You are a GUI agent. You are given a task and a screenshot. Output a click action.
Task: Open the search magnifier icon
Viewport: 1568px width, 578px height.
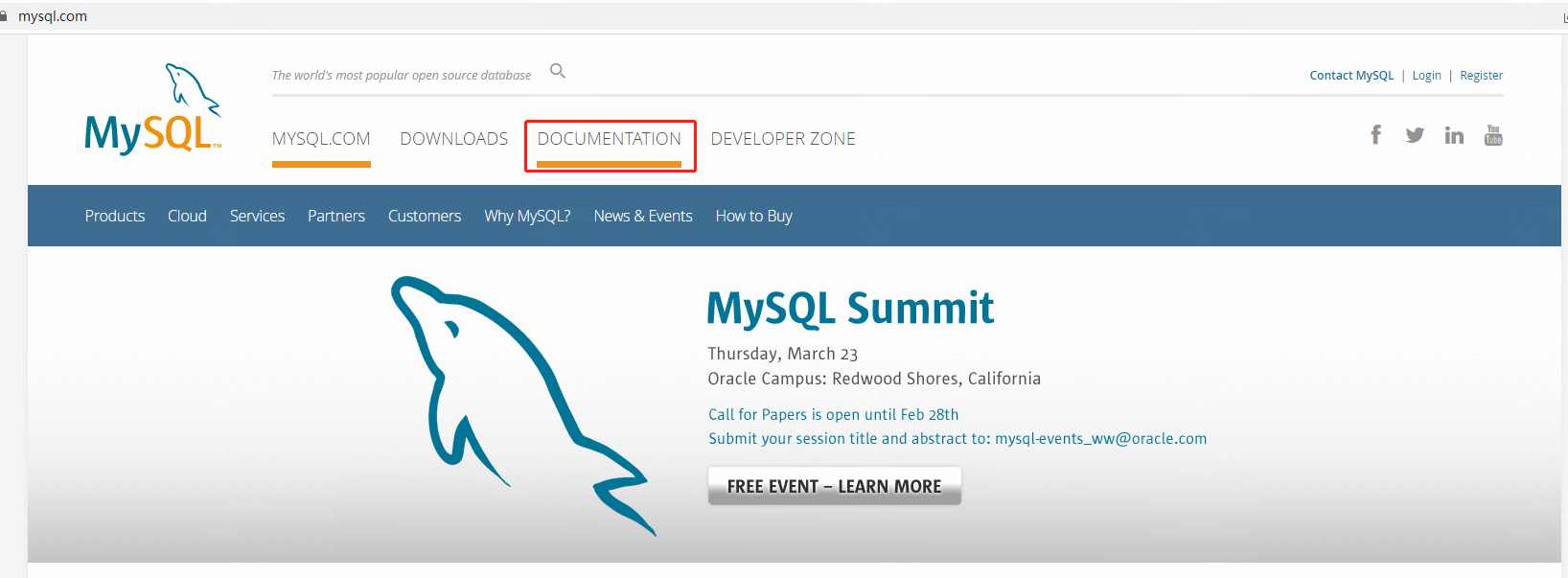pyautogui.click(x=558, y=71)
